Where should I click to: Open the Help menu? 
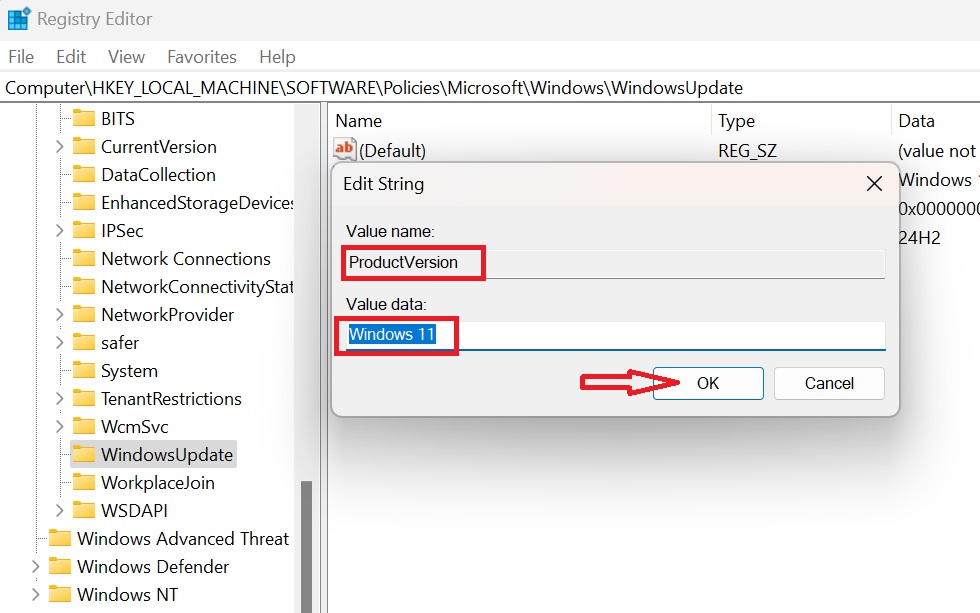pos(277,57)
